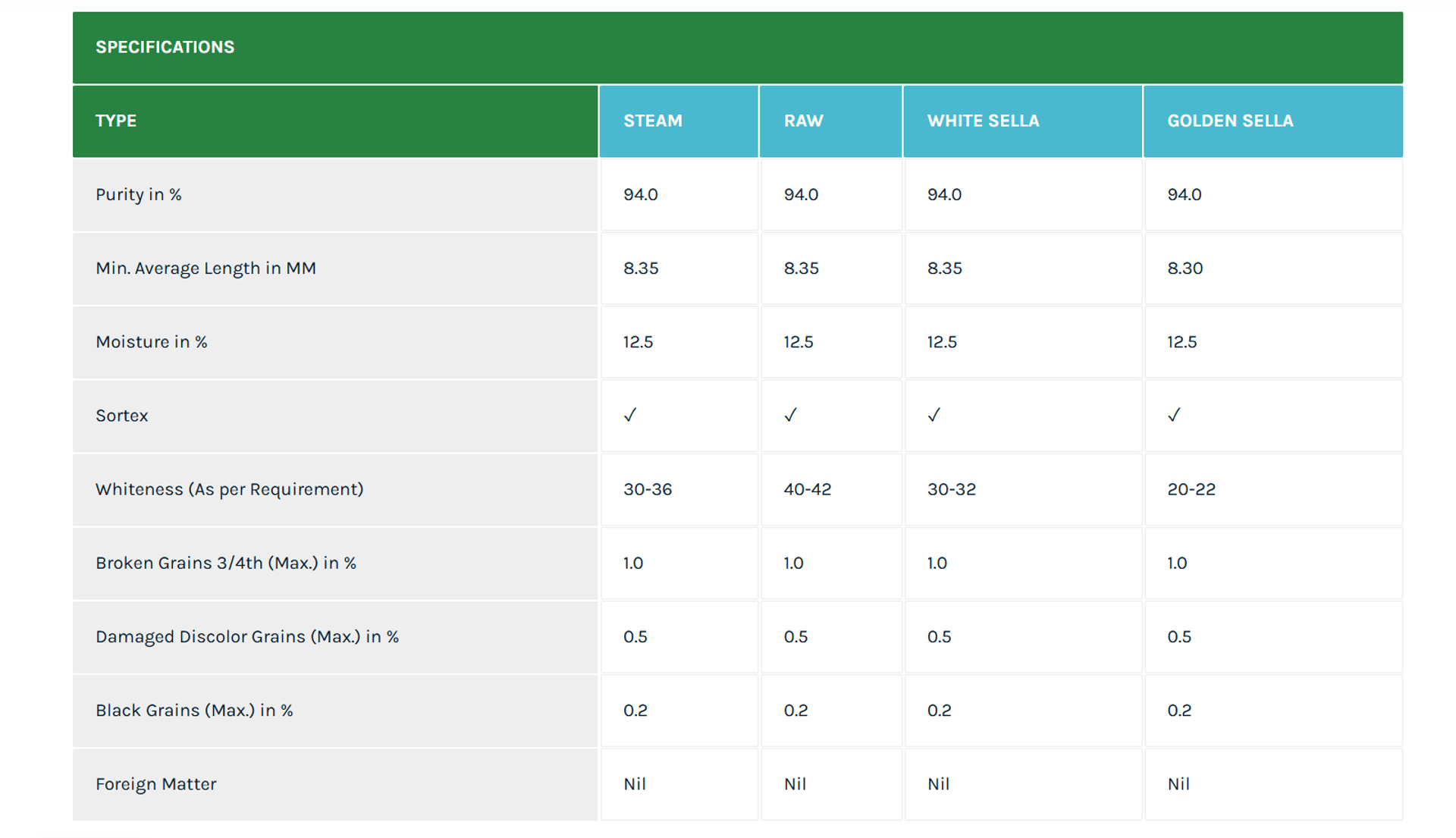Click Golden Sella foreign matter Nil
The width and height of the screenshot is (1456, 838).
[1178, 784]
